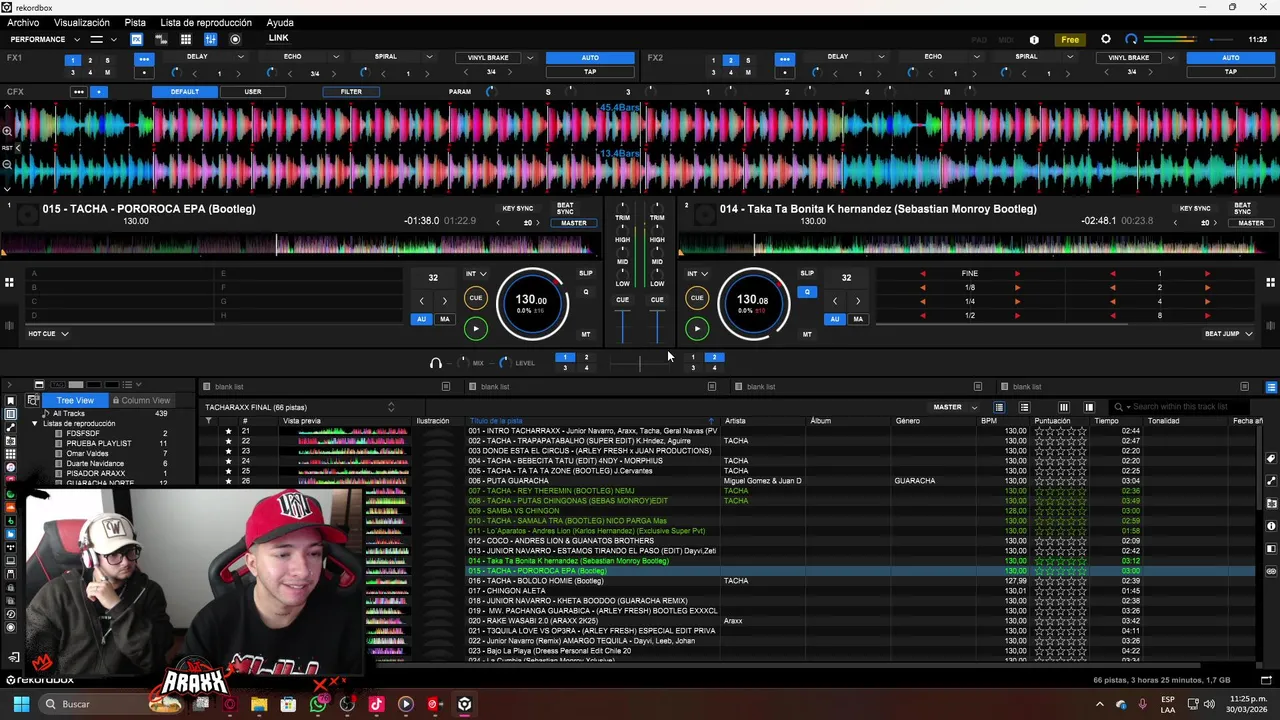Play deck 1 with the green play button

pos(475,328)
